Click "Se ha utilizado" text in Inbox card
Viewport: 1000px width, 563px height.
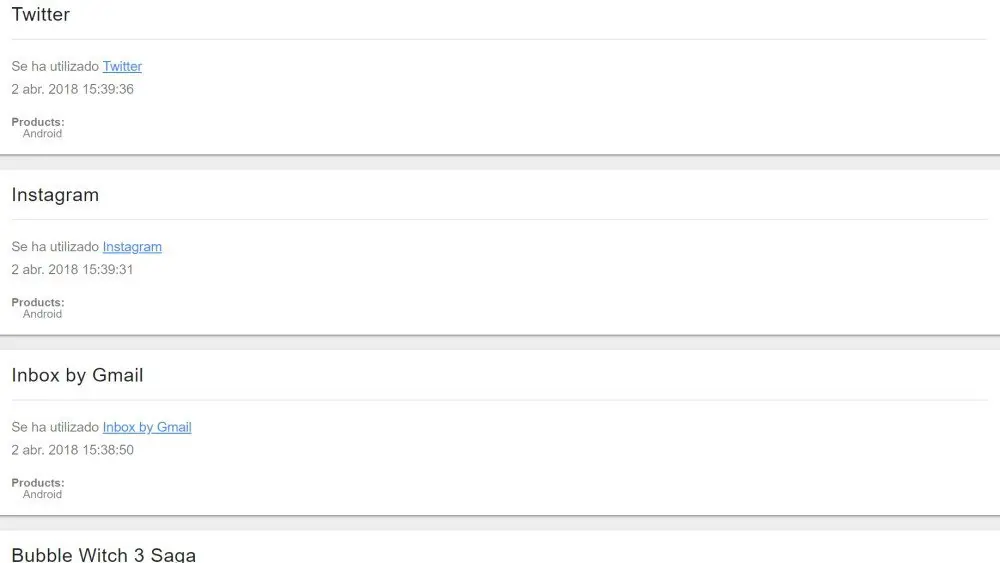coord(55,427)
